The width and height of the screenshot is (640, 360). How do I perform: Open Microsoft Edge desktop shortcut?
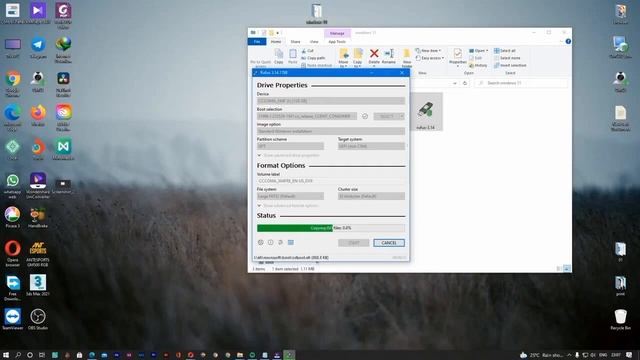[x=13, y=118]
